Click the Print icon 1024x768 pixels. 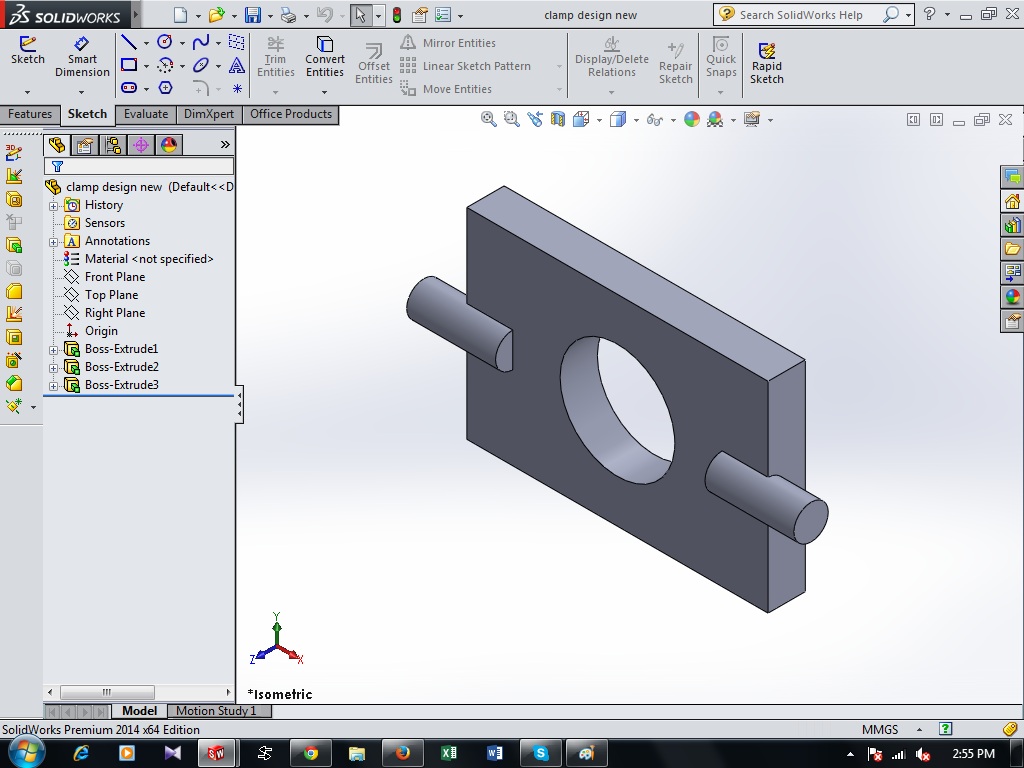(x=288, y=14)
